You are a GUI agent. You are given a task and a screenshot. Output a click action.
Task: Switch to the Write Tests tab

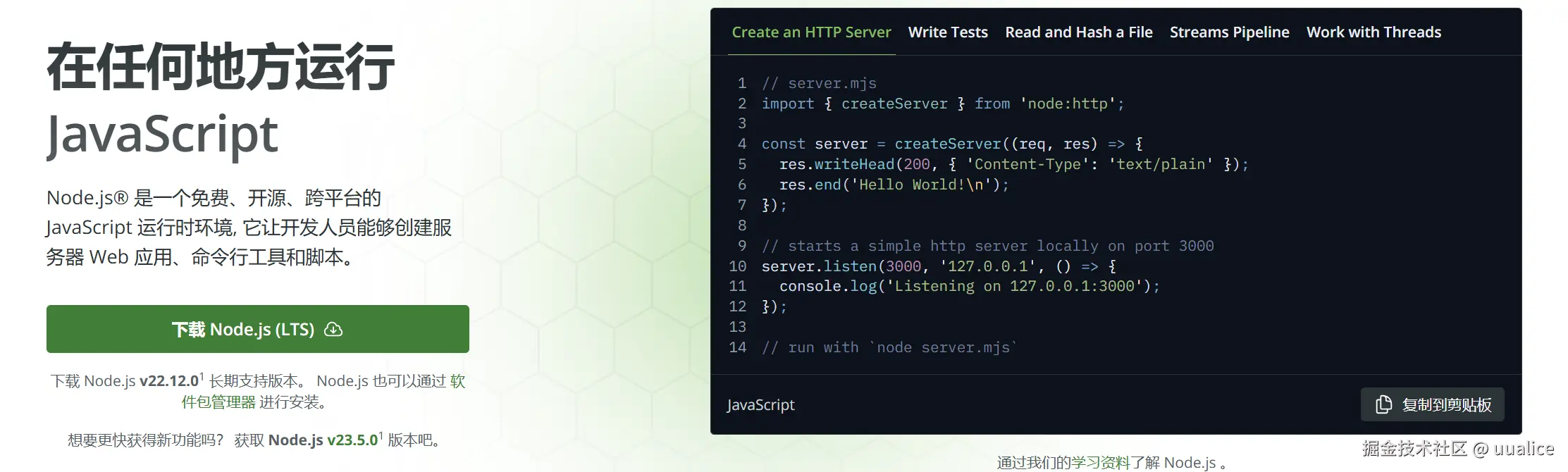[x=948, y=32]
